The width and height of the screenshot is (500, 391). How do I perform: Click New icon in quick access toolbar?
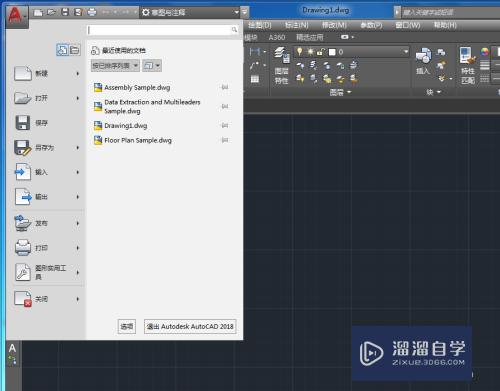click(38, 13)
